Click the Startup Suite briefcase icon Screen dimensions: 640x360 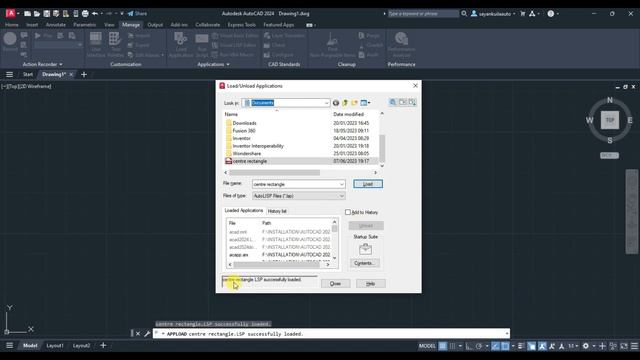click(365, 249)
